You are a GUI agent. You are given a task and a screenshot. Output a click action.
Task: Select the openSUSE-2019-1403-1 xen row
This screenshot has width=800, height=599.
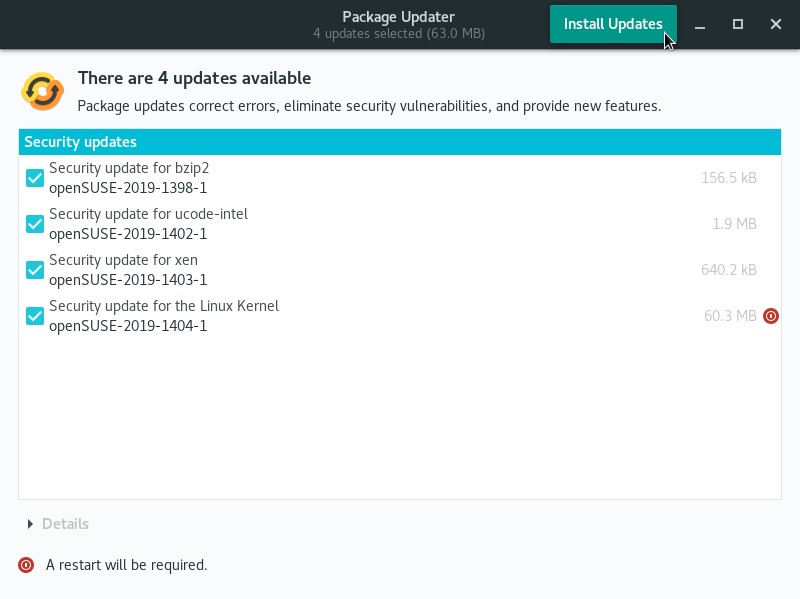click(399, 270)
